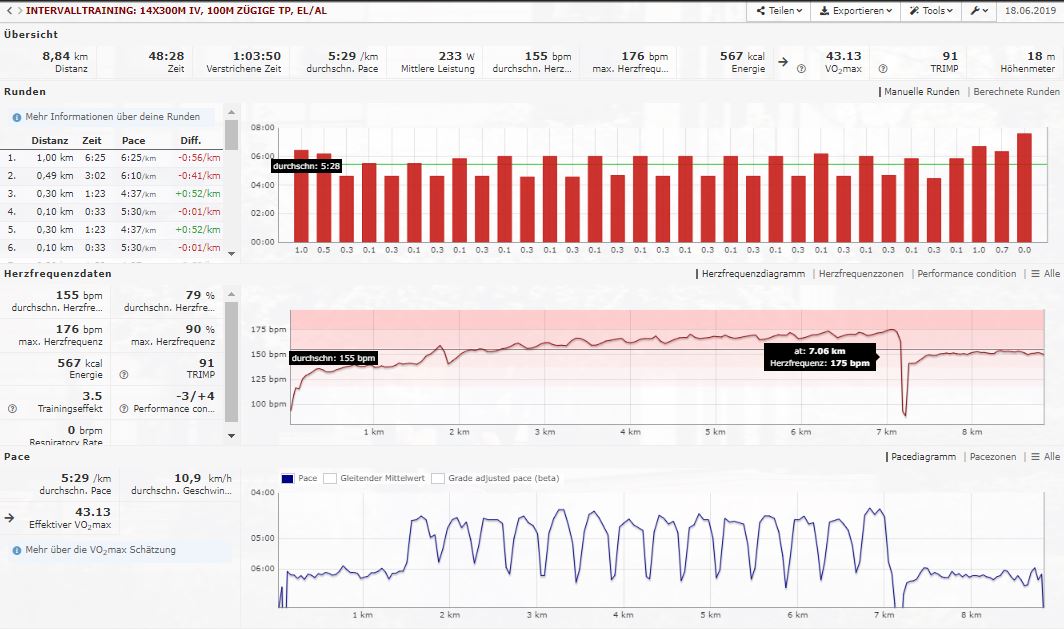Click the Runden table scrollbar thumb

(231, 134)
